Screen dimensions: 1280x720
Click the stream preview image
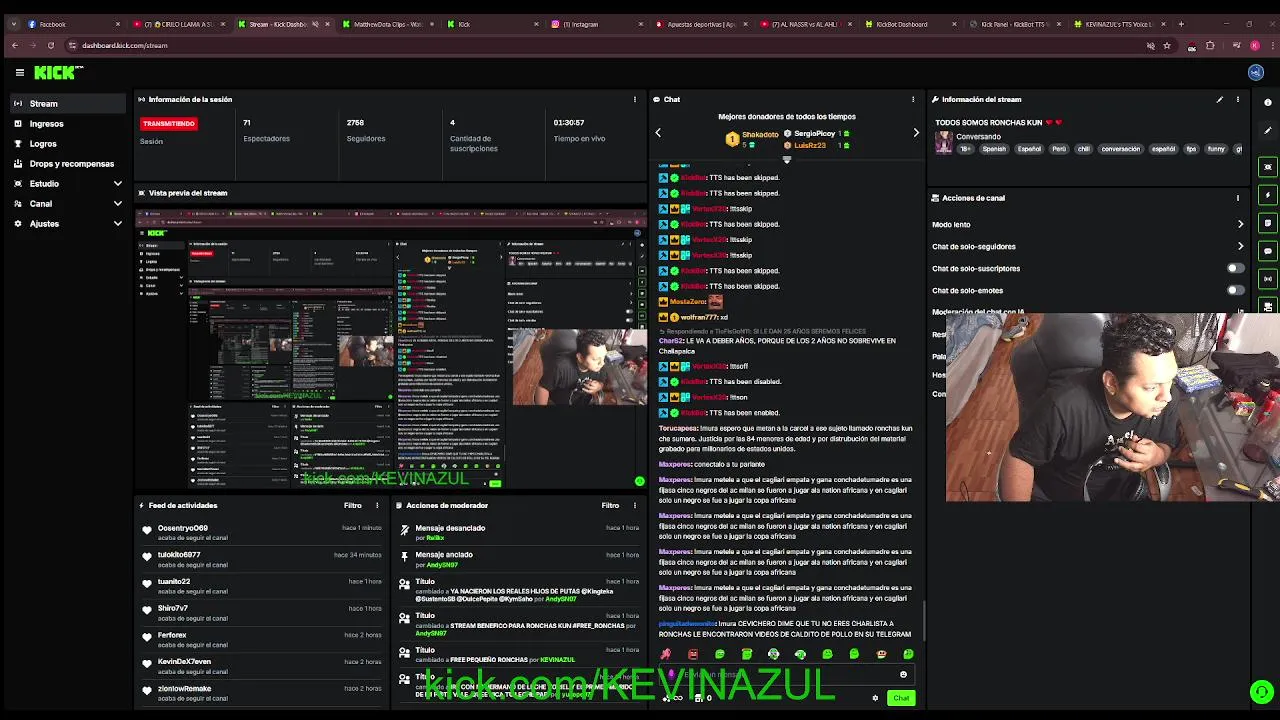tap(391, 349)
